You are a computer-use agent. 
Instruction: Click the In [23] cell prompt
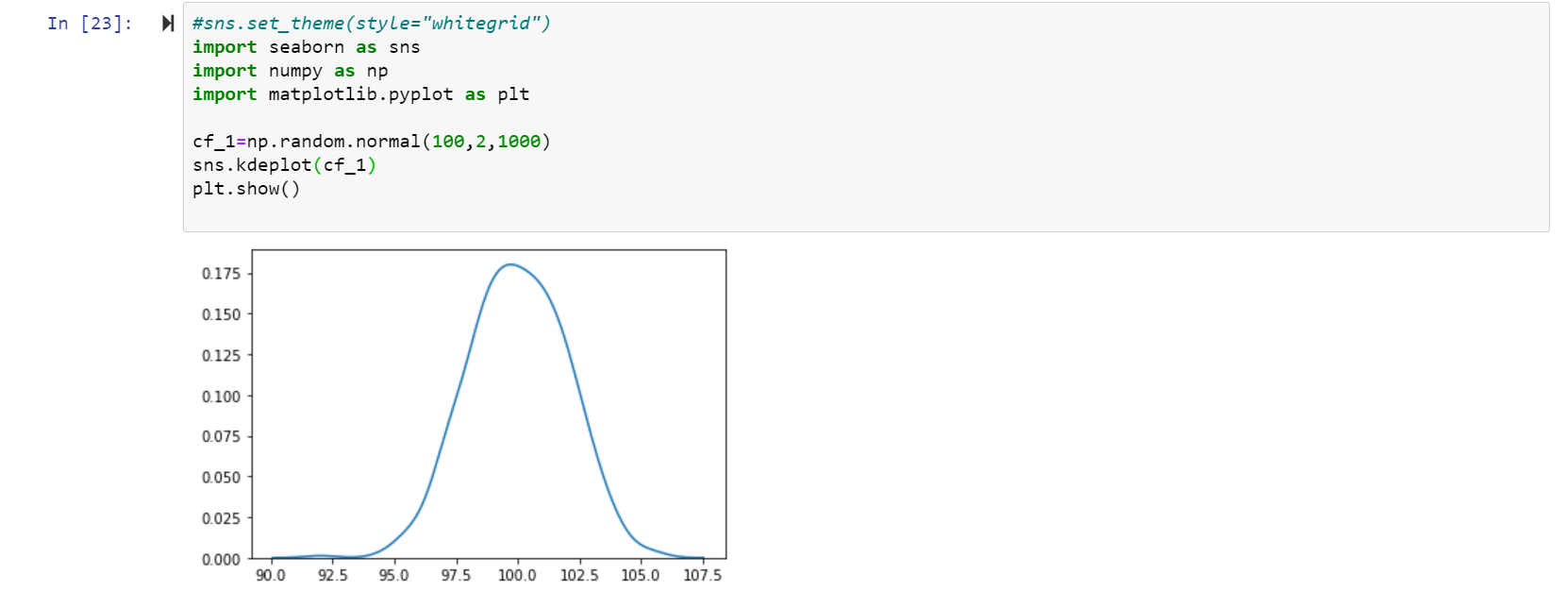91,24
